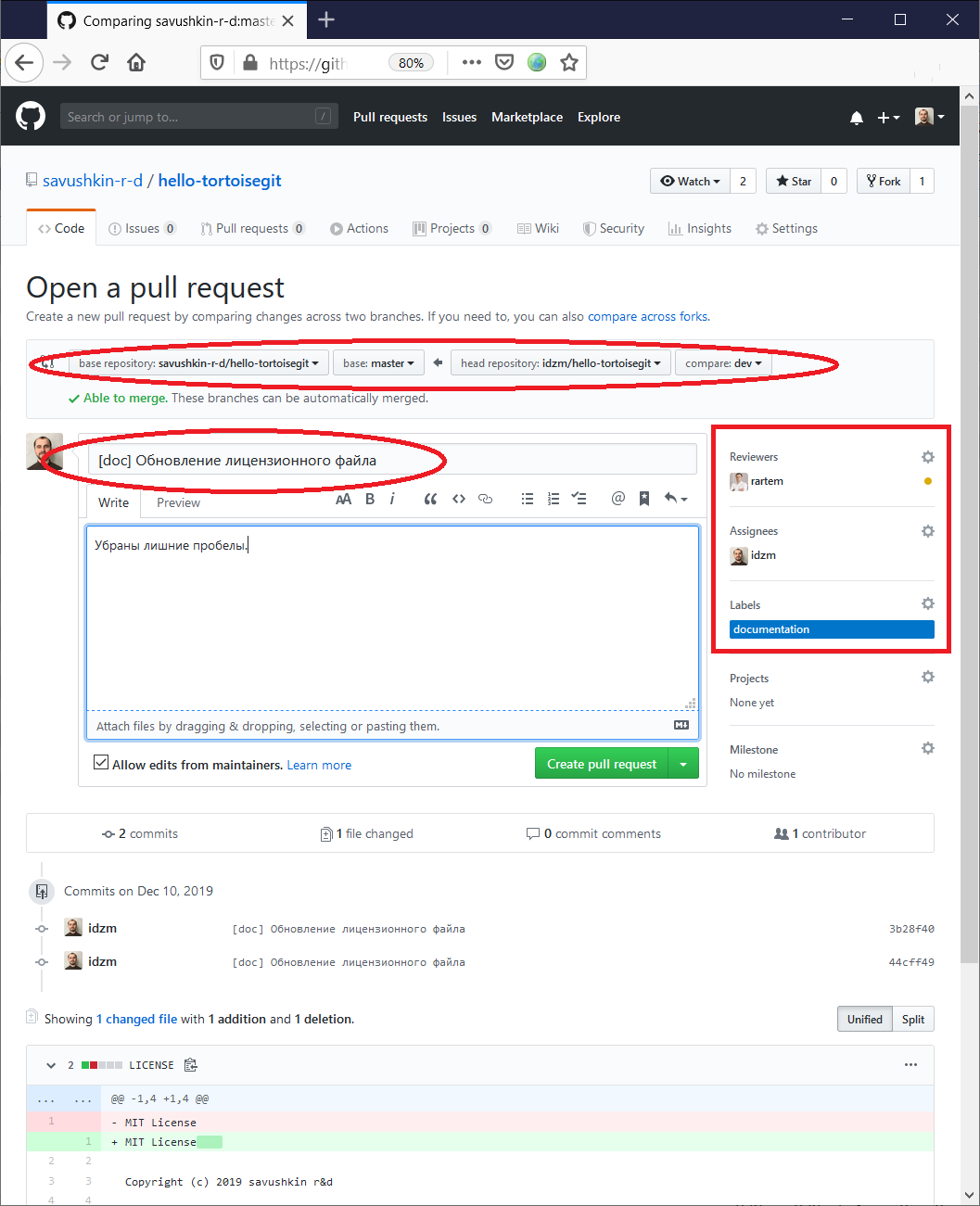Go back in browser history
980x1206 pixels.
coord(24,62)
